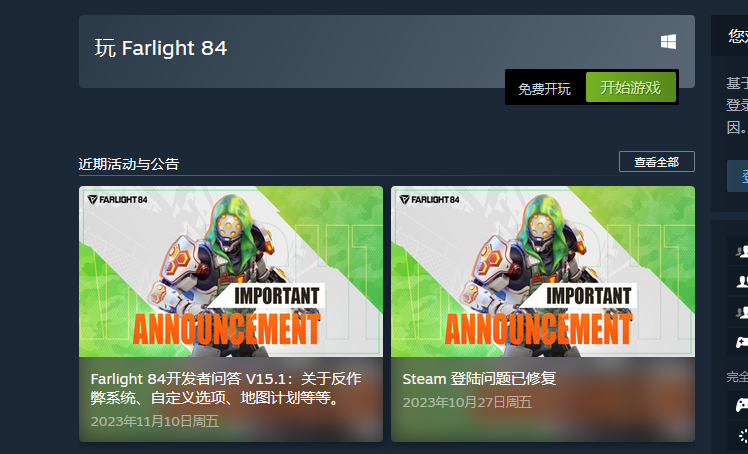
Task: Click Farlight 84 logo on left announcement card
Action: (x=118, y=199)
